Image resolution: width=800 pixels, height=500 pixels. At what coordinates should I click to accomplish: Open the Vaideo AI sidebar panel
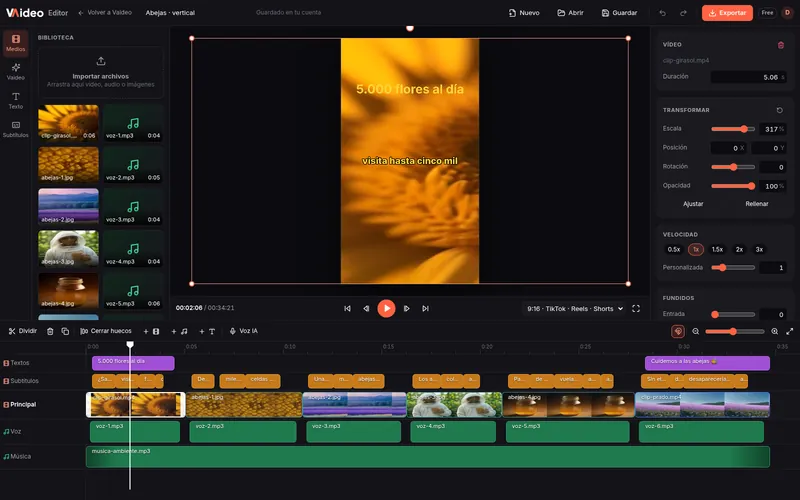15,71
